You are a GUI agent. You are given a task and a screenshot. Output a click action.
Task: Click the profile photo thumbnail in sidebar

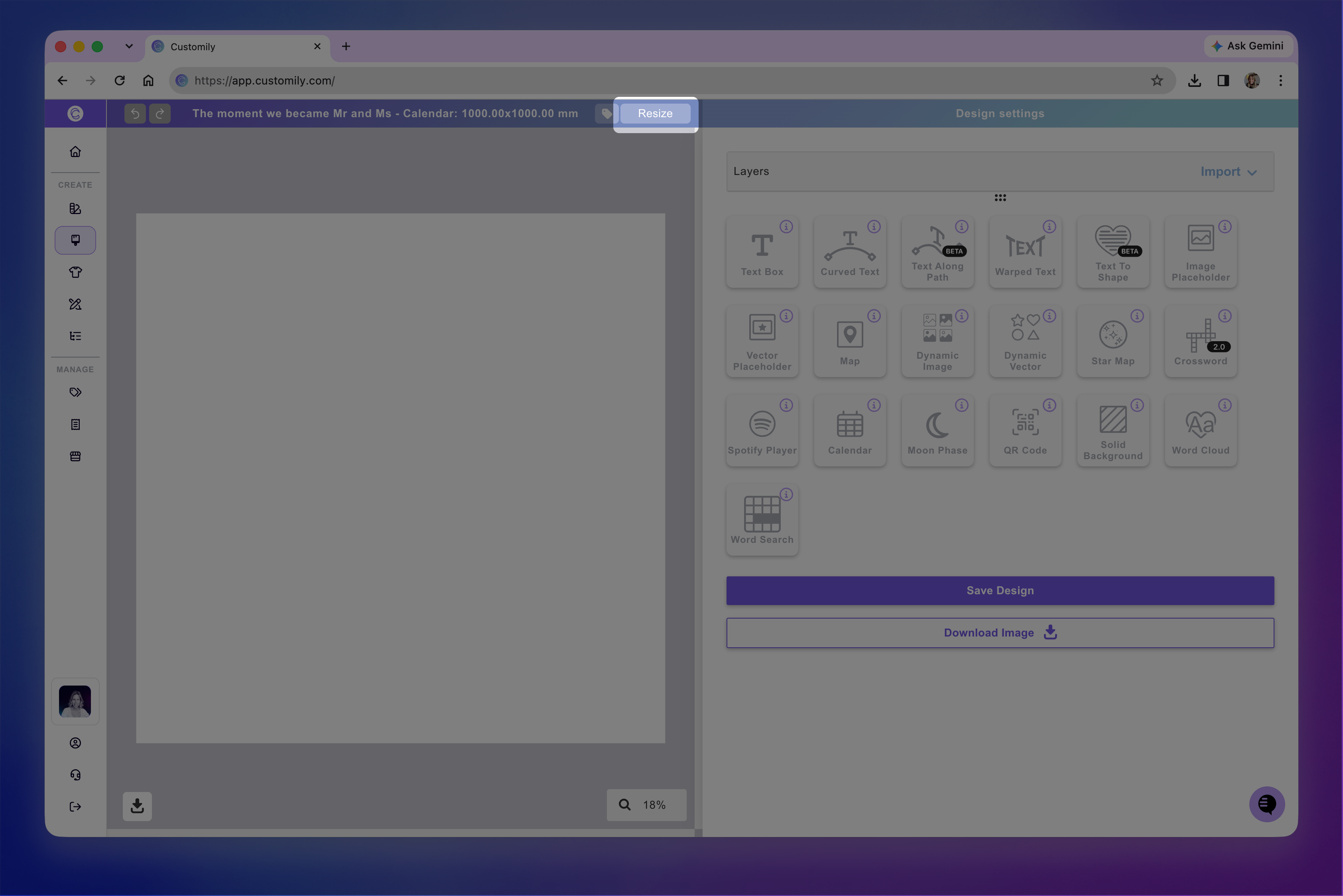[x=75, y=701]
